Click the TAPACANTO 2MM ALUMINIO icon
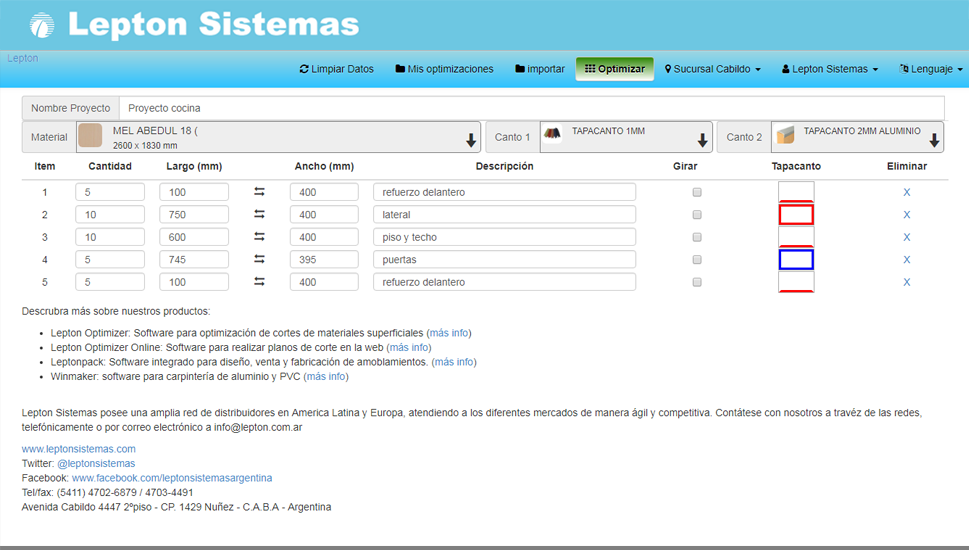This screenshot has width=969, height=550. click(785, 135)
